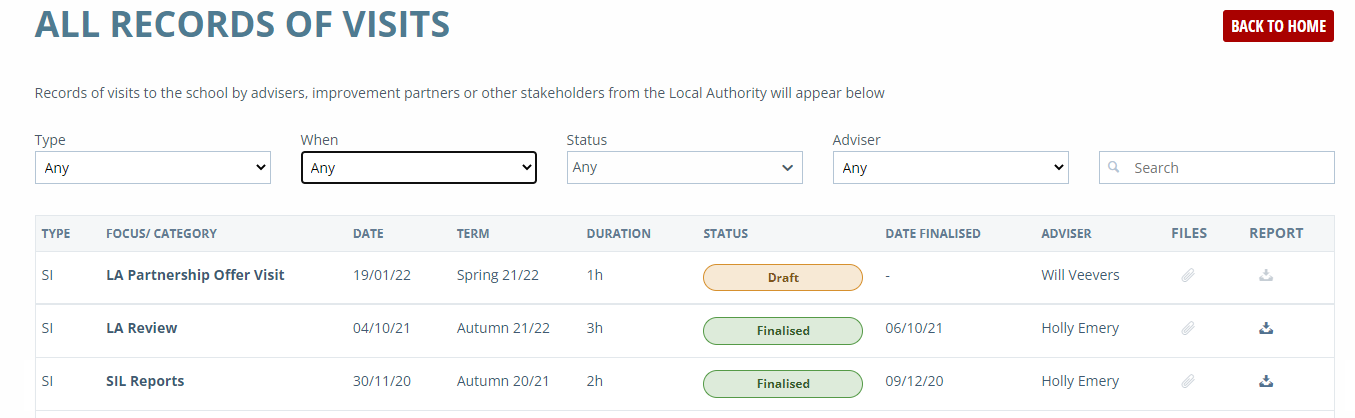1355x418 pixels.
Task: Click the paperclip files icon for SIL Reports
Action: 1188,382
